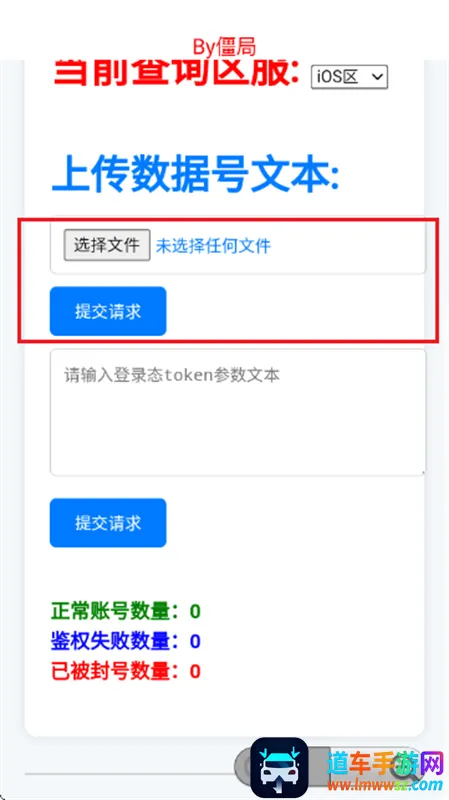The image size is (449, 800).
Task: Submit the token with lower 提交请求 button
Action: pyautogui.click(x=108, y=522)
